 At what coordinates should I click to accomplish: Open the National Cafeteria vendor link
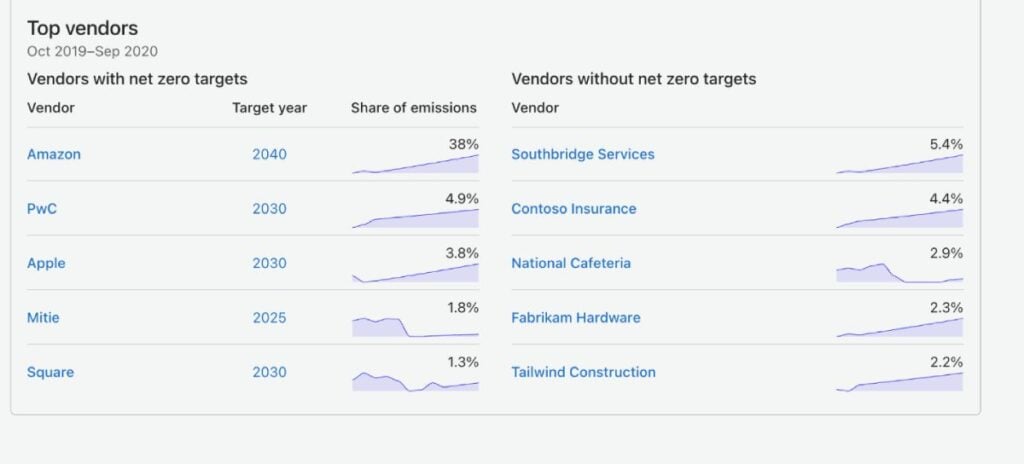(571, 263)
